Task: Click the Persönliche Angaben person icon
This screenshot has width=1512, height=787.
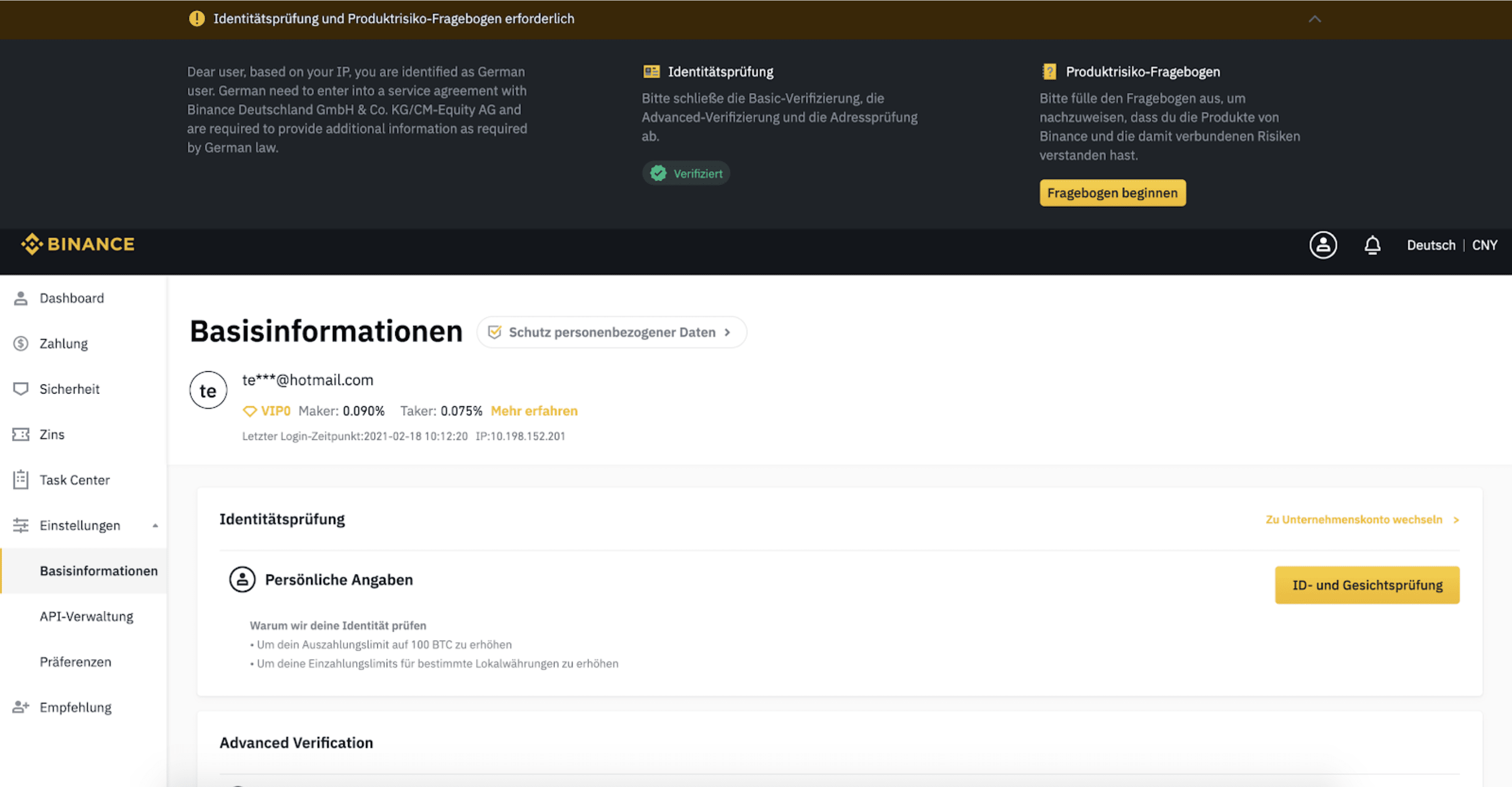Action: [242, 580]
